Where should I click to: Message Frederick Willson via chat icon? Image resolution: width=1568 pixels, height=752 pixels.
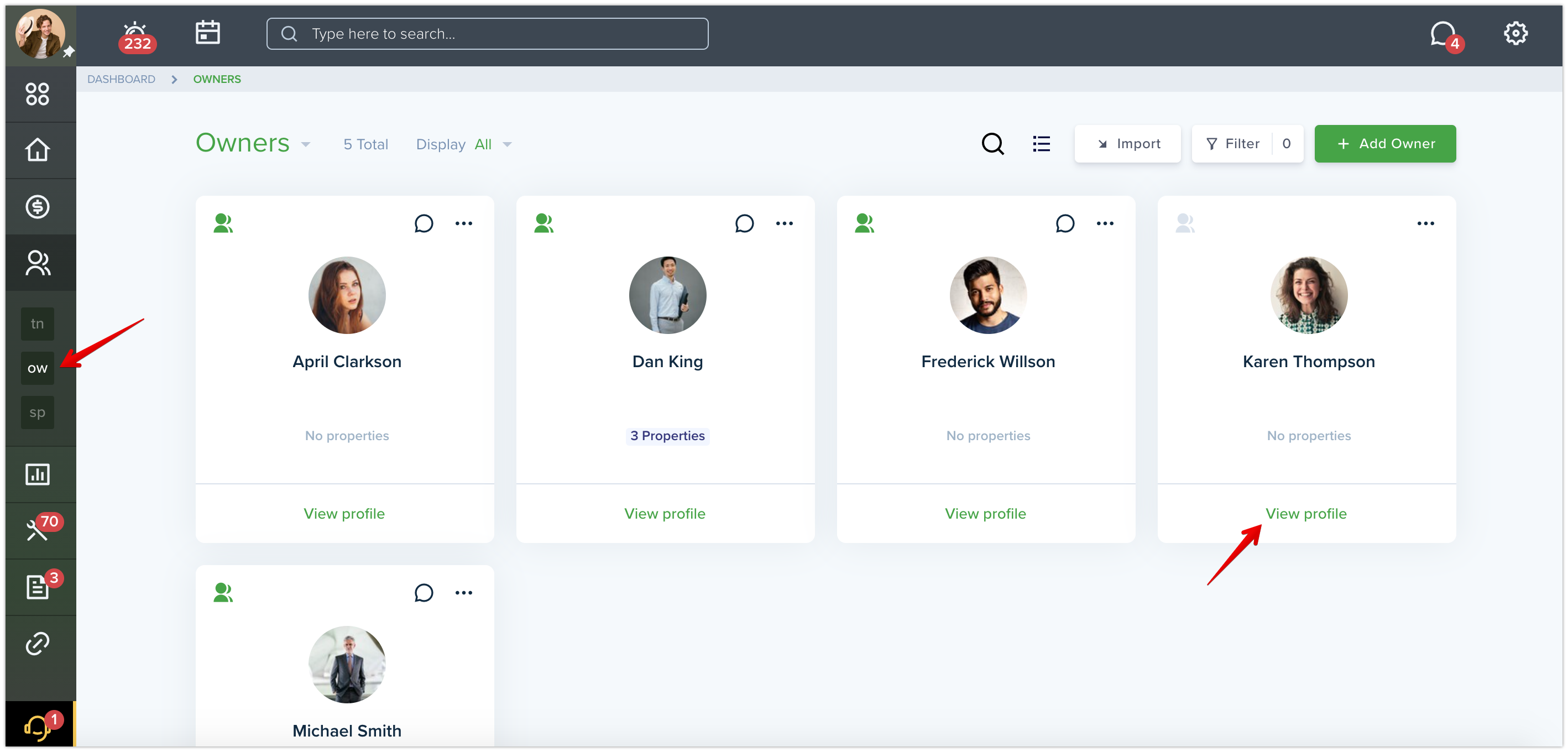point(1065,223)
